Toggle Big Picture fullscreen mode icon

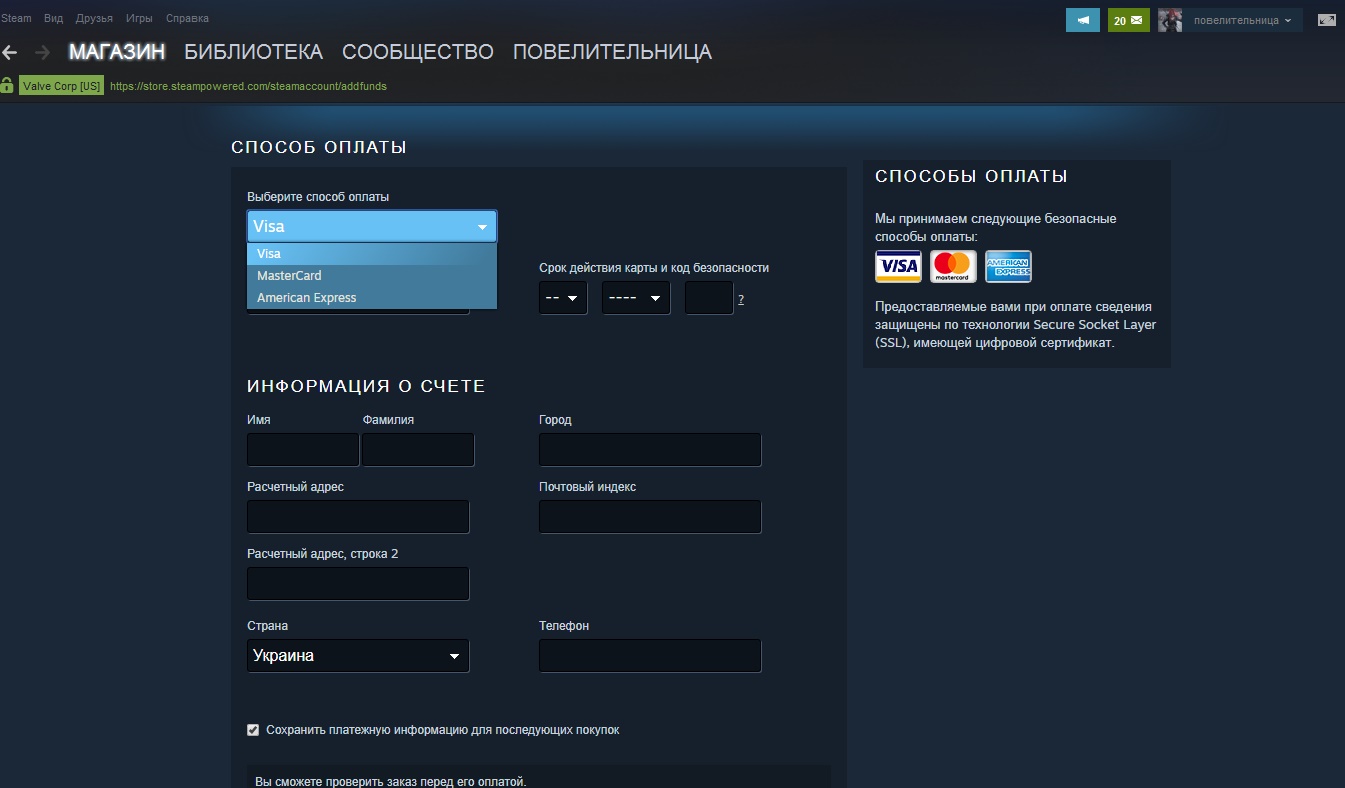coord(1326,20)
